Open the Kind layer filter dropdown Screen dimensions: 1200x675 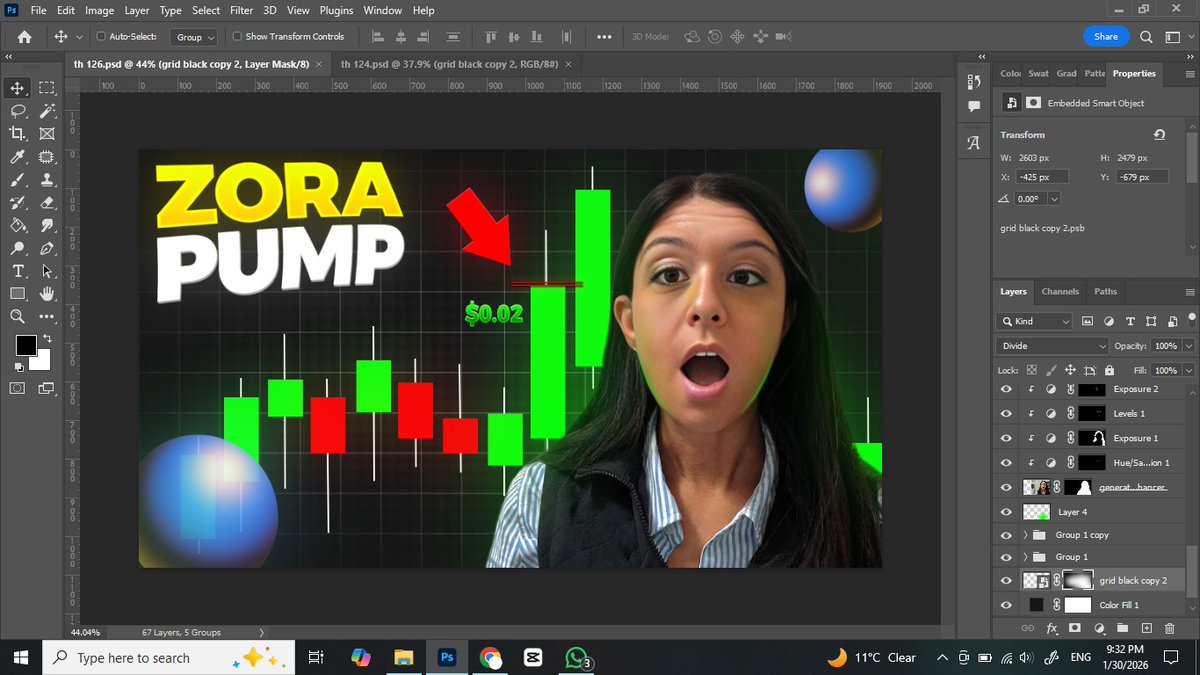pos(1035,321)
